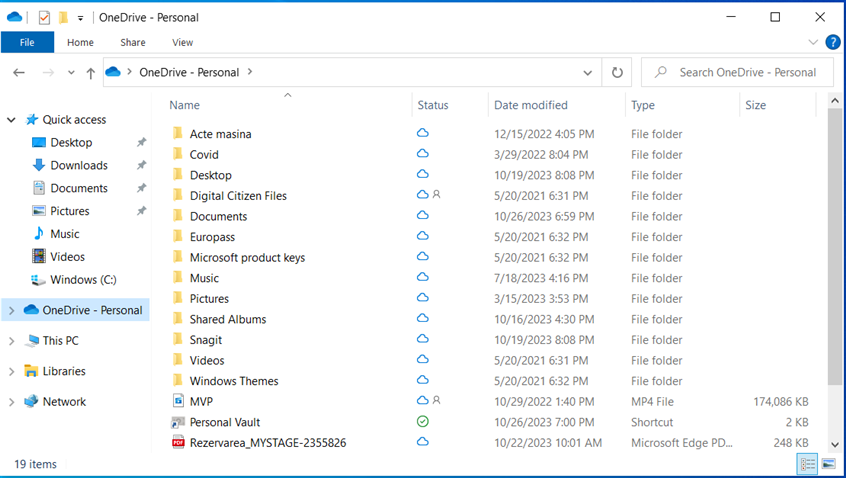Click the file list scroll down arrow
The width and height of the screenshot is (846, 478).
[835, 445]
